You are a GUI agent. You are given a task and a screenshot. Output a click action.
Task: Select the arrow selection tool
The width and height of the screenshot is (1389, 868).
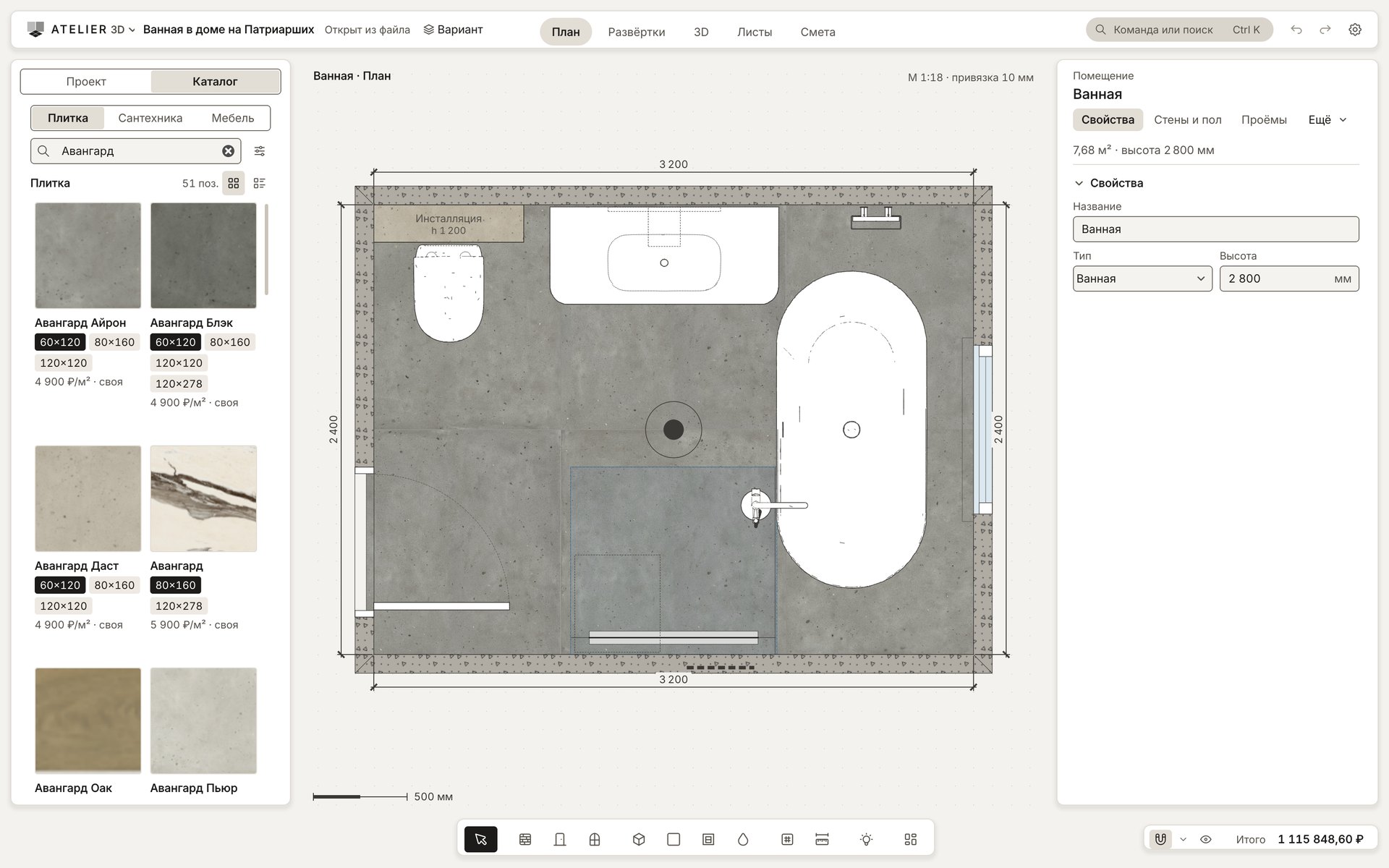tap(480, 839)
